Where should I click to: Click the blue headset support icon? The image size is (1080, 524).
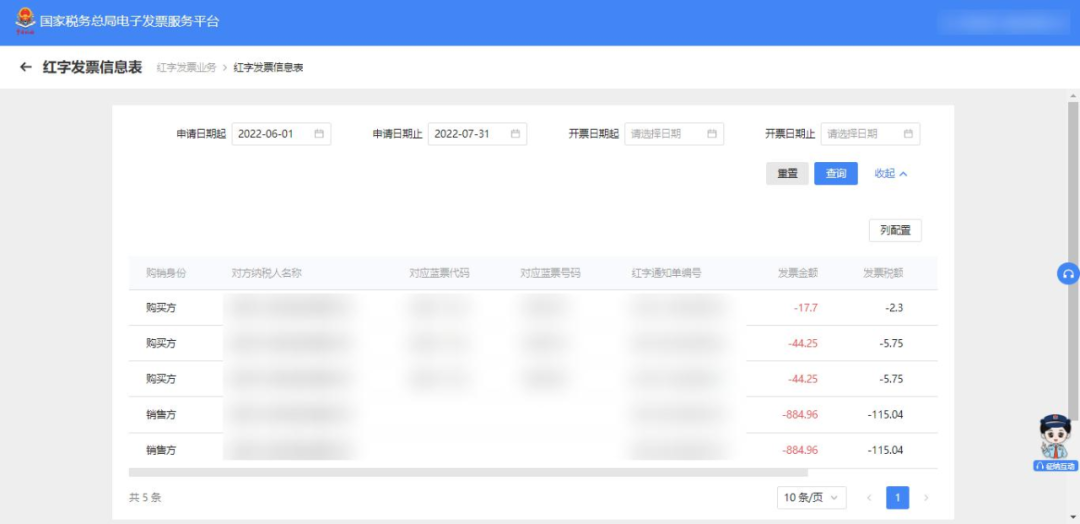[1068, 273]
